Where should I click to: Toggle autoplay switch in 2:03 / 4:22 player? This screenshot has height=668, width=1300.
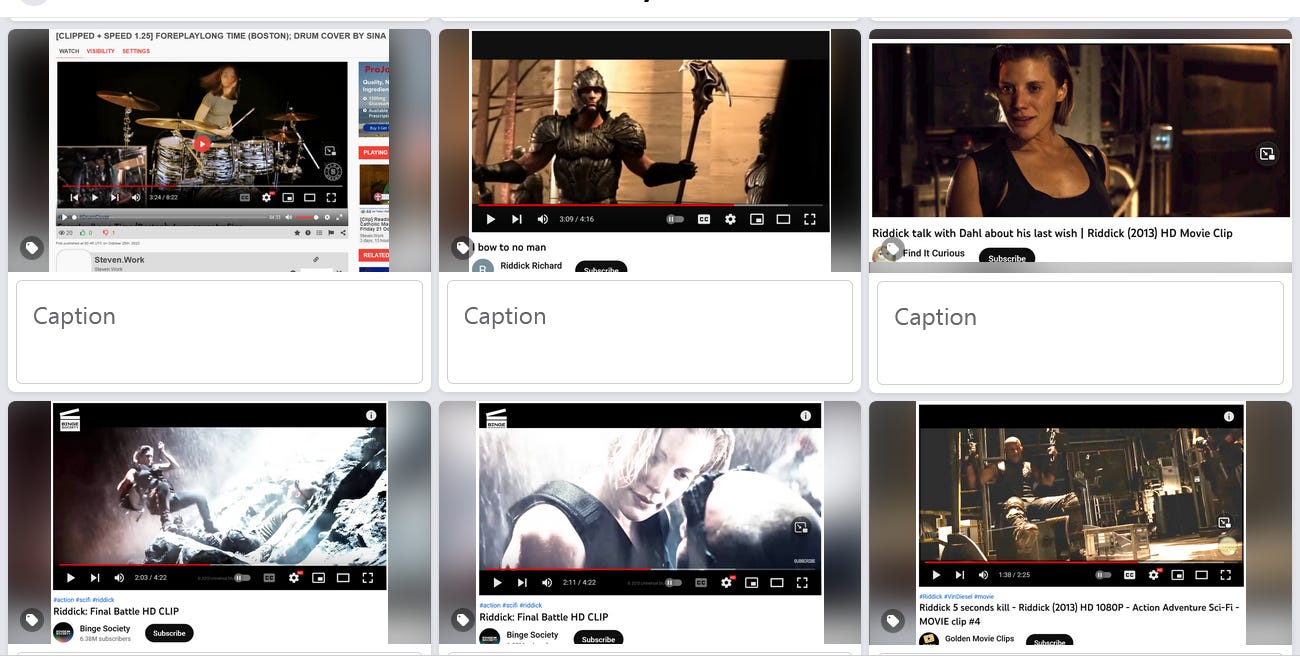[240, 578]
